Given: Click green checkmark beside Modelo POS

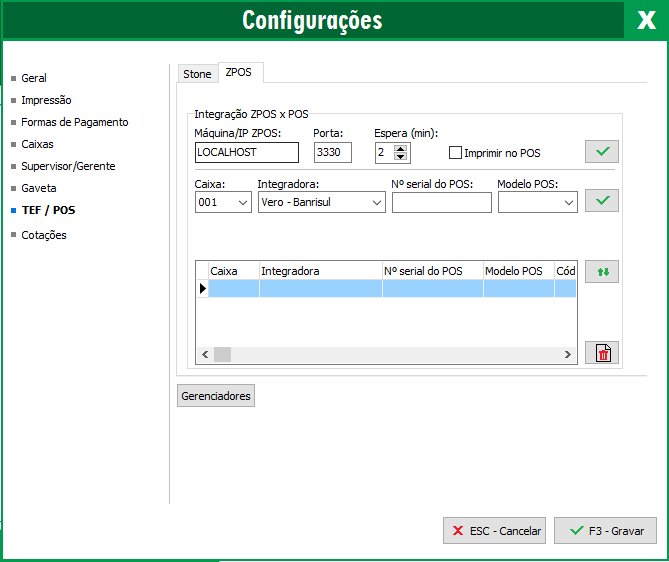Looking at the screenshot, I should [x=602, y=201].
